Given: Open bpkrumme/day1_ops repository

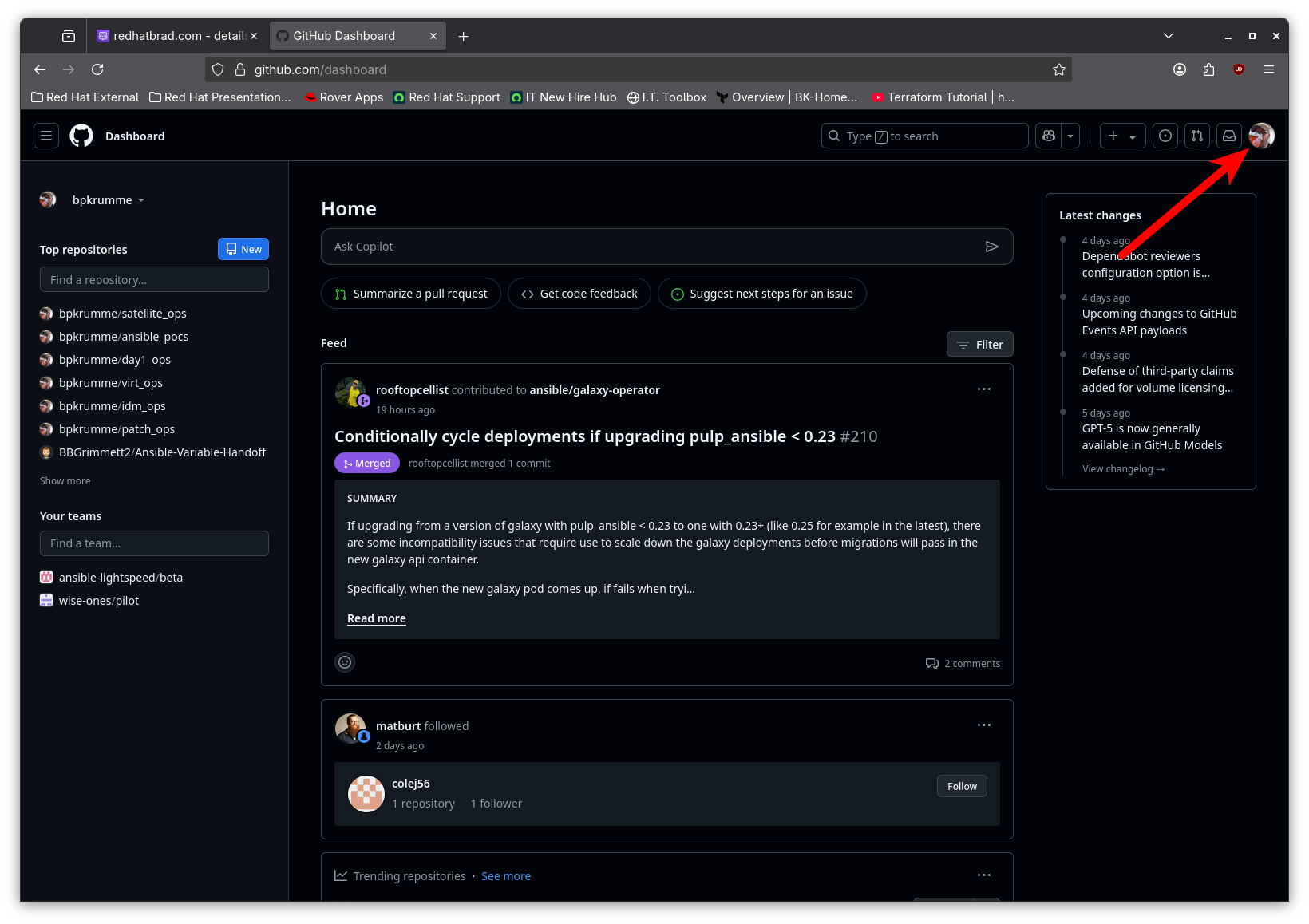Looking at the screenshot, I should (115, 360).
